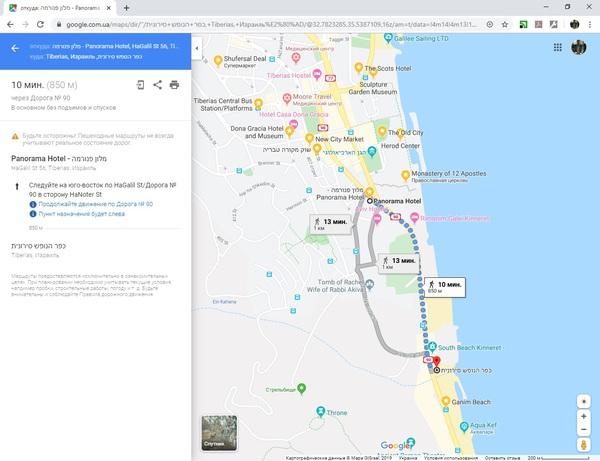Open the Google apps grid
The height and width of the screenshot is (461, 600).
click(x=558, y=47)
